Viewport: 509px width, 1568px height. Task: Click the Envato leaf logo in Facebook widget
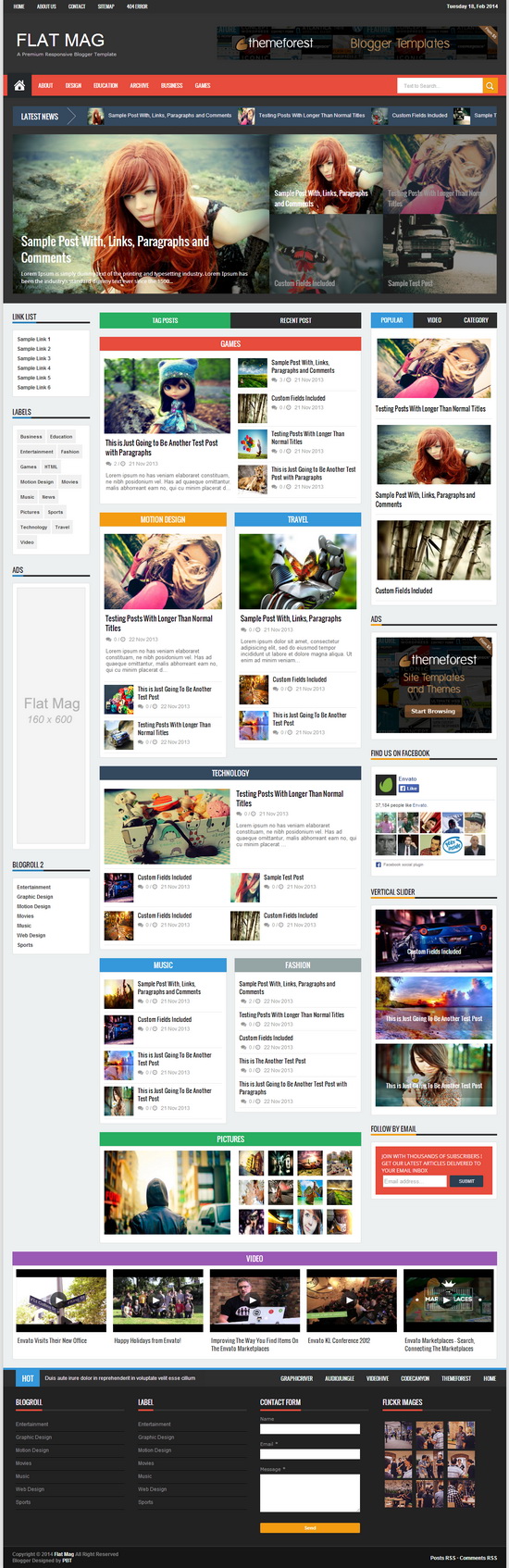(x=386, y=784)
